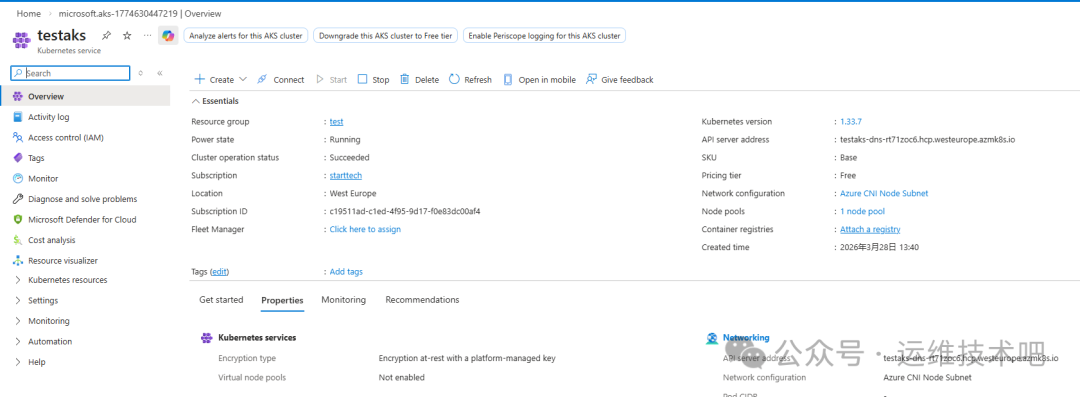1080x397 pixels.
Task: Click the Activity log icon
Action: point(17,117)
